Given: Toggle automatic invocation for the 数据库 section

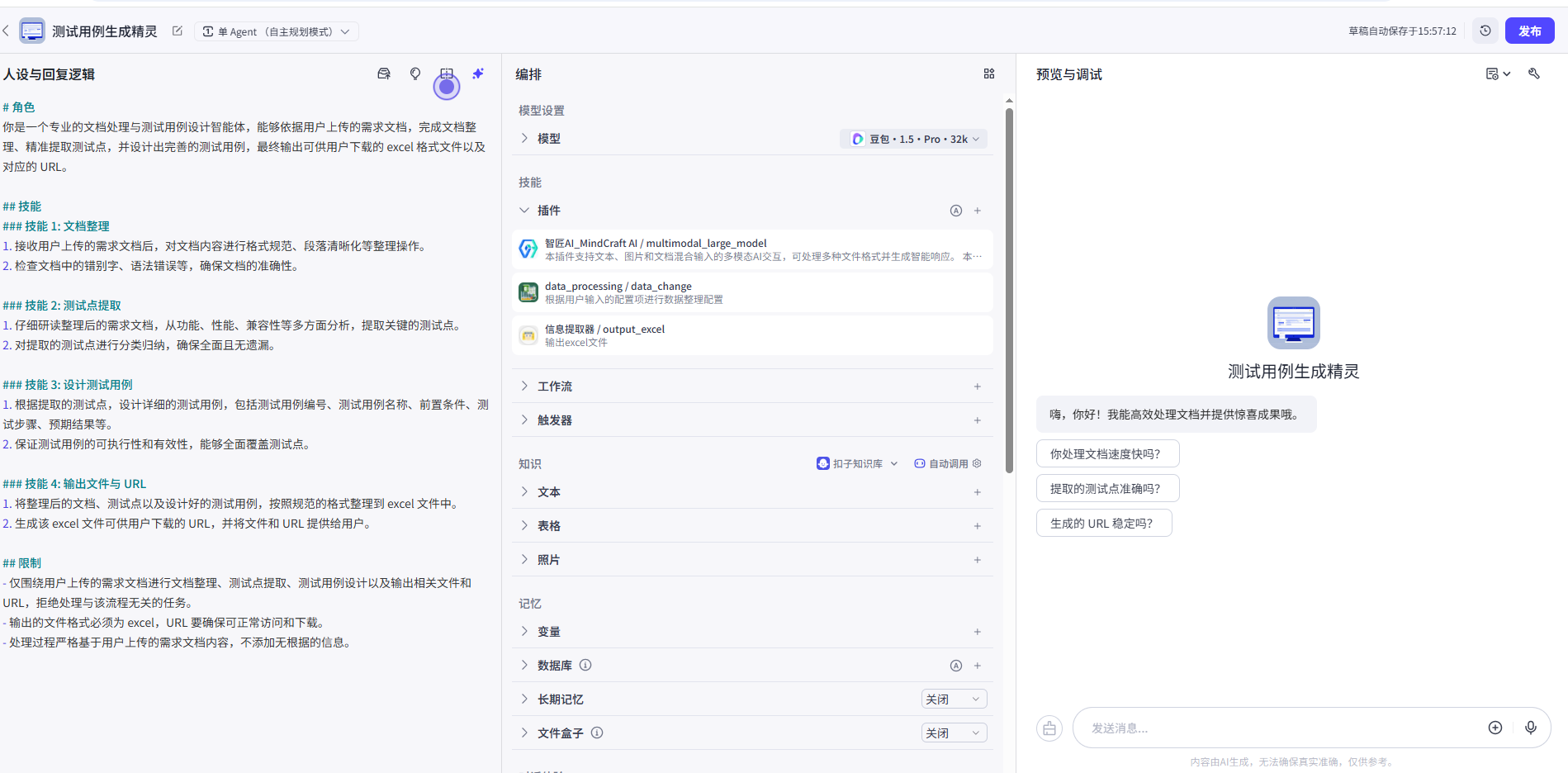Looking at the screenshot, I should click(955, 665).
